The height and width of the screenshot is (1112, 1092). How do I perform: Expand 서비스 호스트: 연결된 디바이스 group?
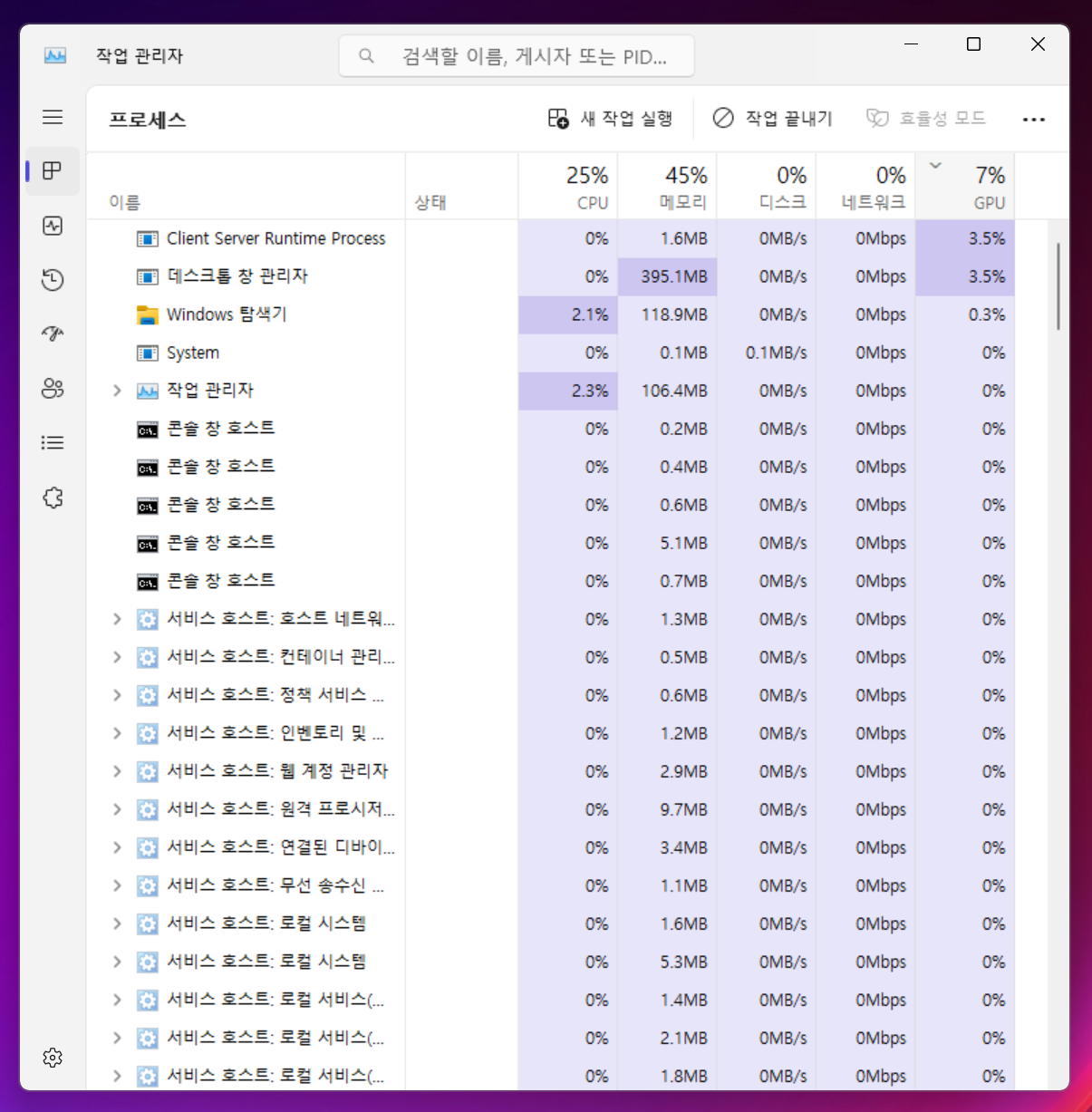[x=117, y=847]
